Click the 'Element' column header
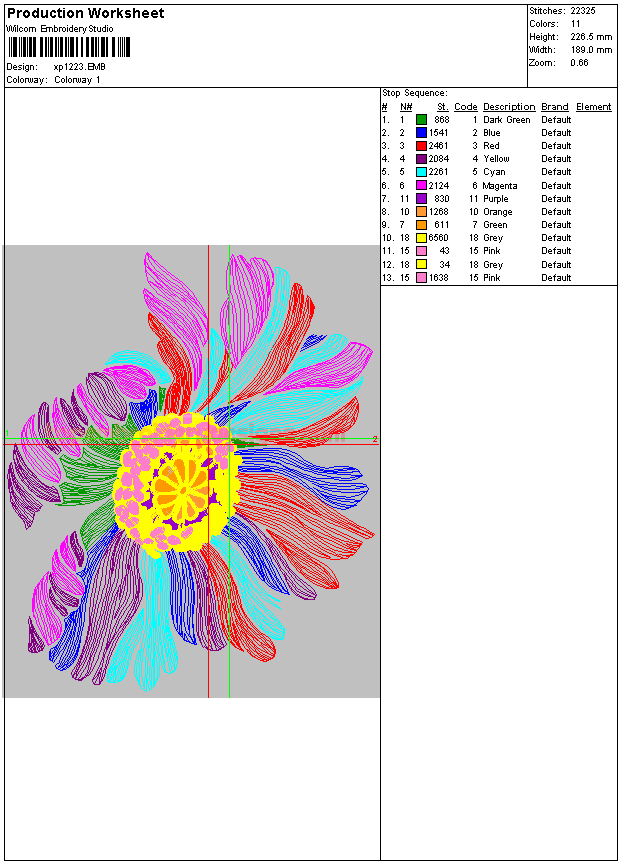The width and height of the screenshot is (620, 861). click(594, 107)
